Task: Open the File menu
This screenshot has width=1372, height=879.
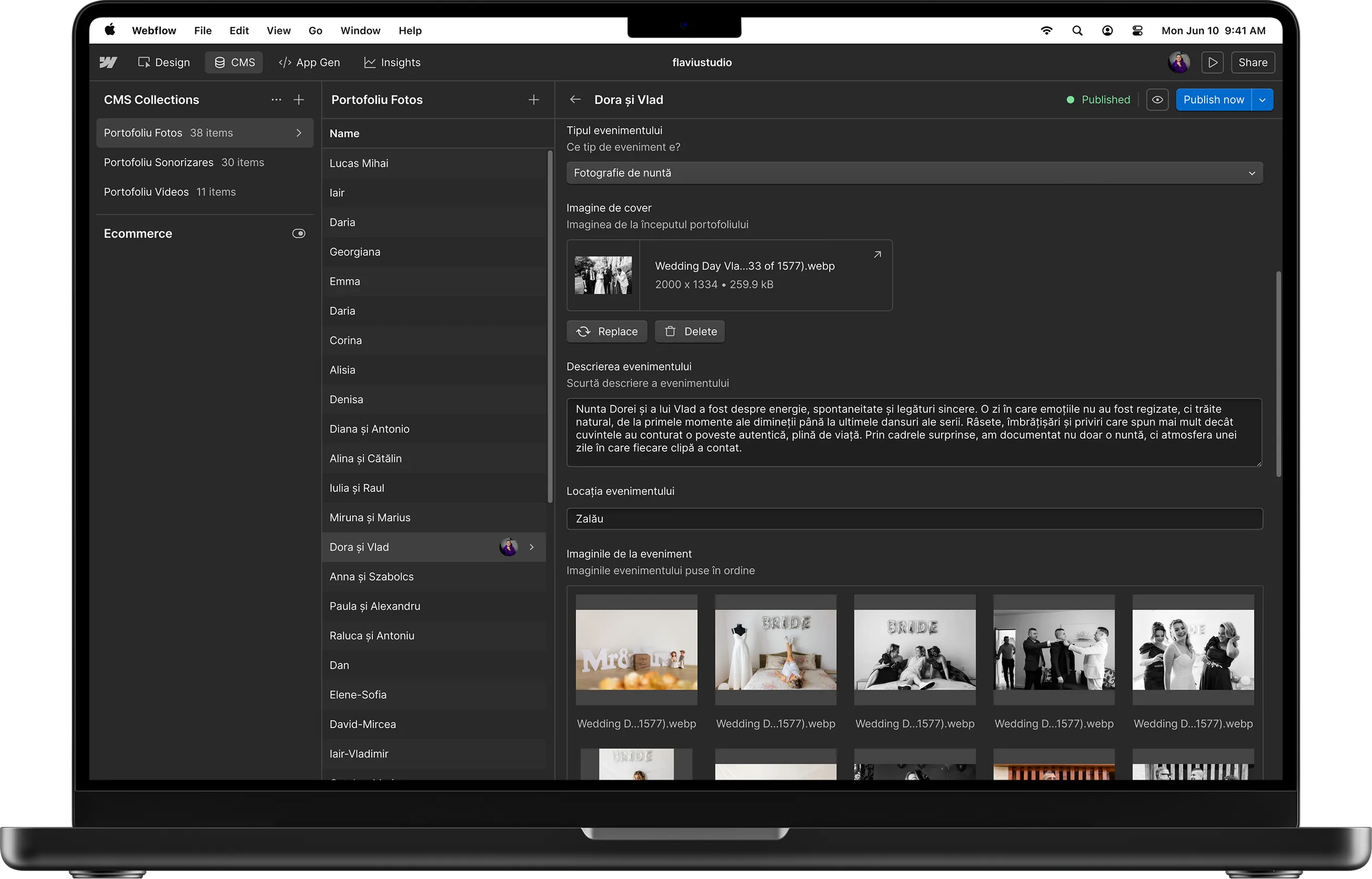Action: [x=203, y=30]
